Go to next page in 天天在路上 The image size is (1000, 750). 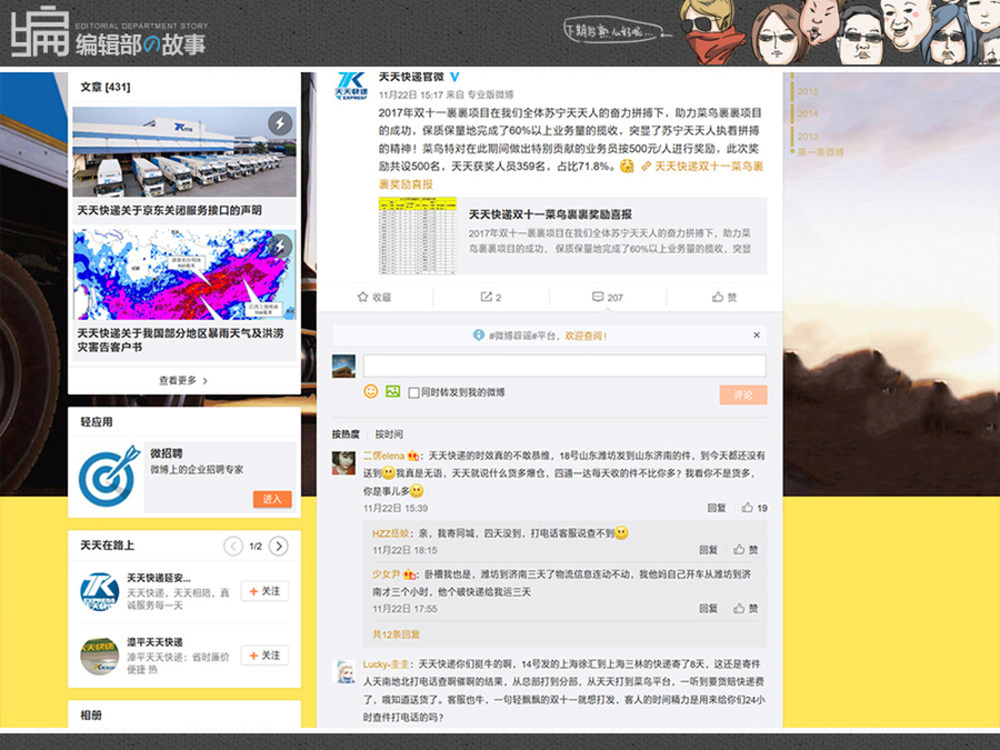tap(279, 546)
